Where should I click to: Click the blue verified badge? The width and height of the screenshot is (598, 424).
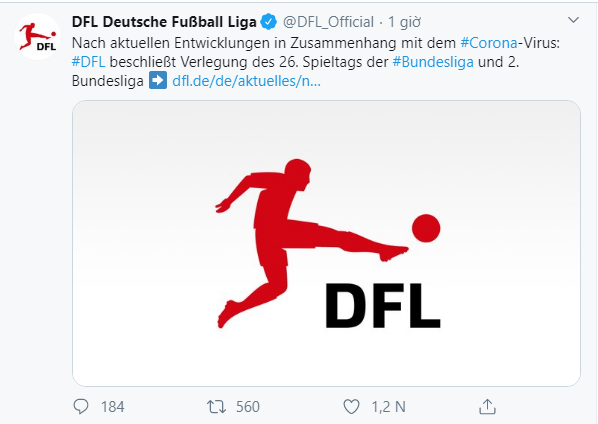point(268,22)
